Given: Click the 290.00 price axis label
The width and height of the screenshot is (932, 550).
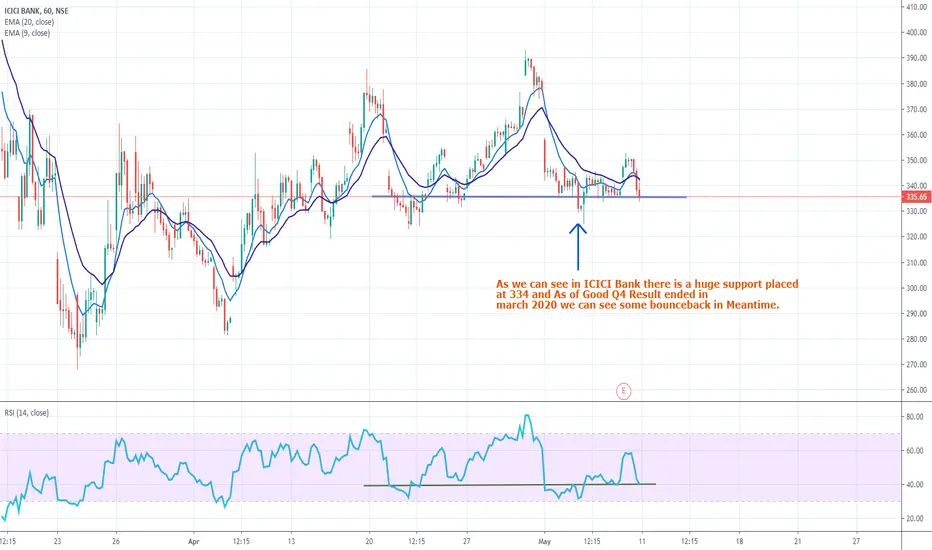Looking at the screenshot, I should pos(916,313).
